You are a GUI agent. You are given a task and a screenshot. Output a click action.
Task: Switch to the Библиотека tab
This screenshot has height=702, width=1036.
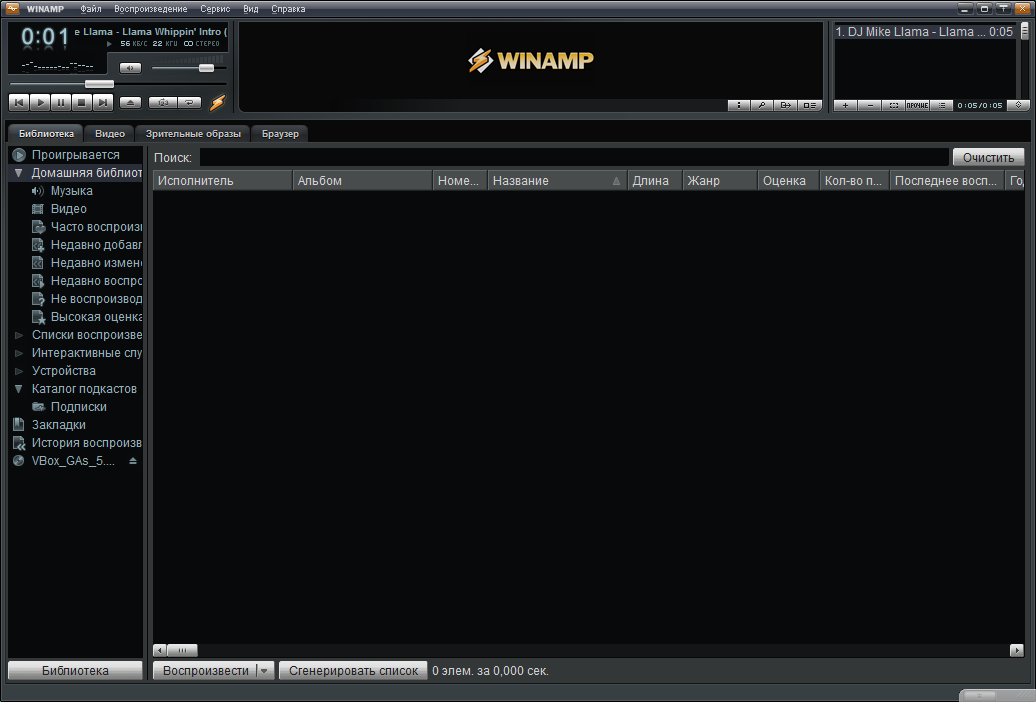click(46, 134)
